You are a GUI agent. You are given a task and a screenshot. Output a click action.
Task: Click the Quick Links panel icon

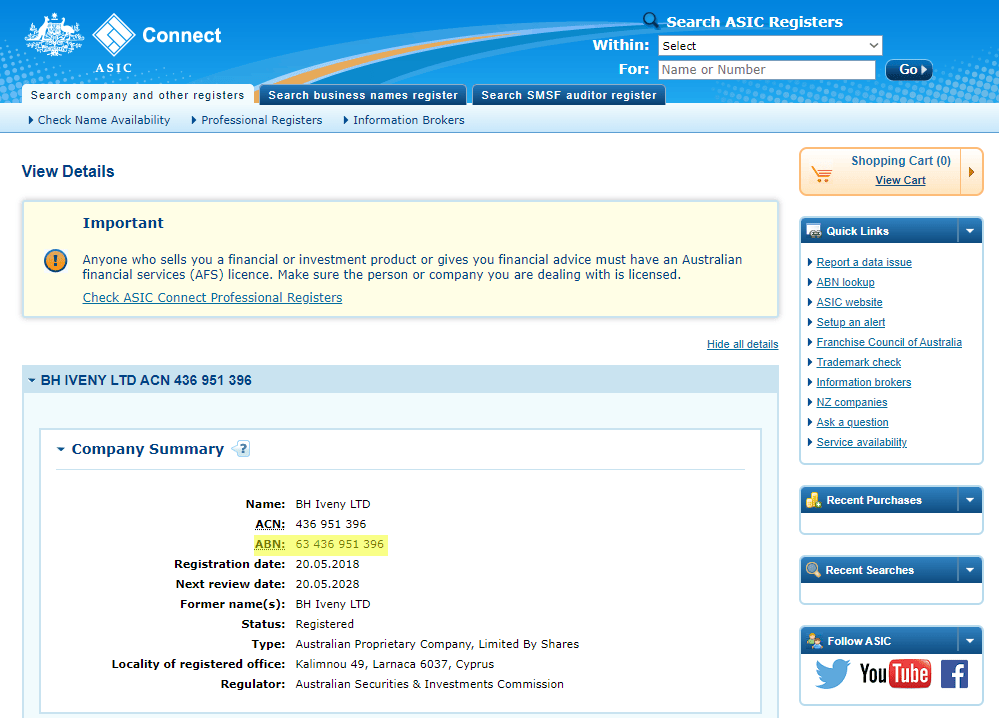click(814, 231)
